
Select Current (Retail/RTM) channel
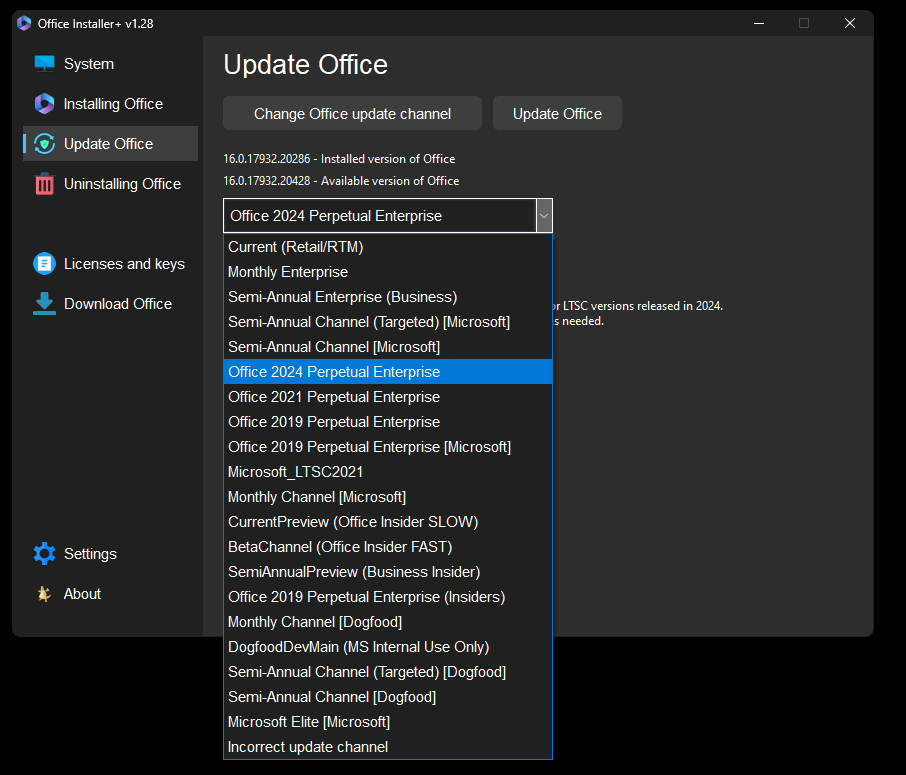coord(388,247)
